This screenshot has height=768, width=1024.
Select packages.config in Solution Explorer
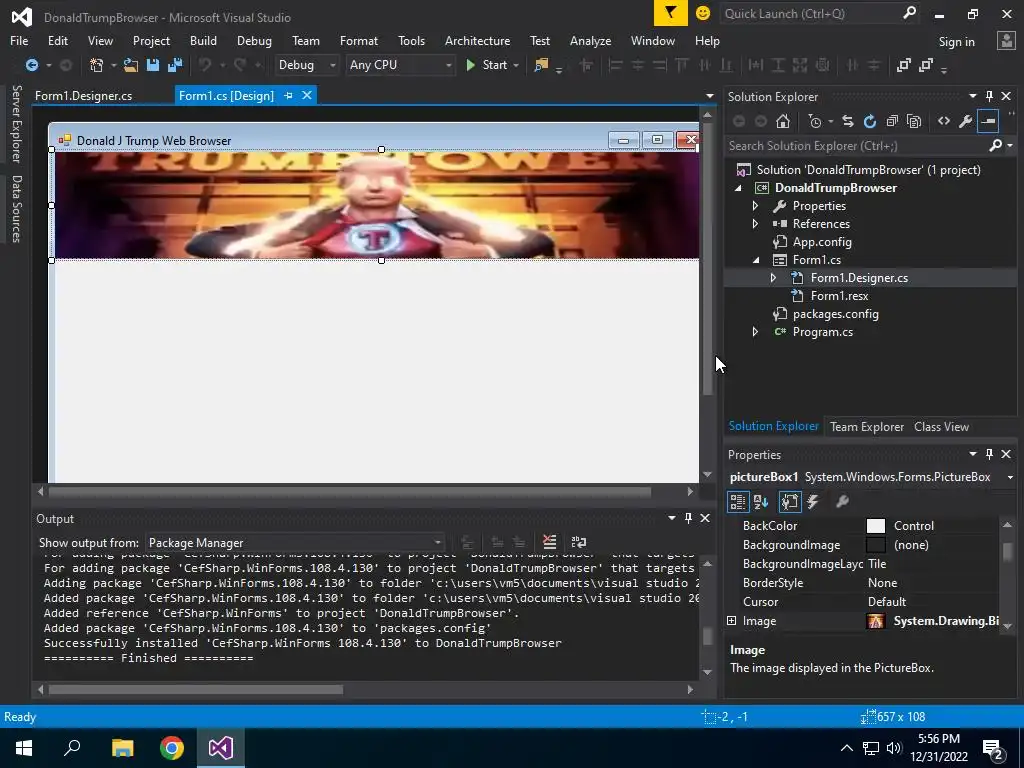click(x=835, y=314)
